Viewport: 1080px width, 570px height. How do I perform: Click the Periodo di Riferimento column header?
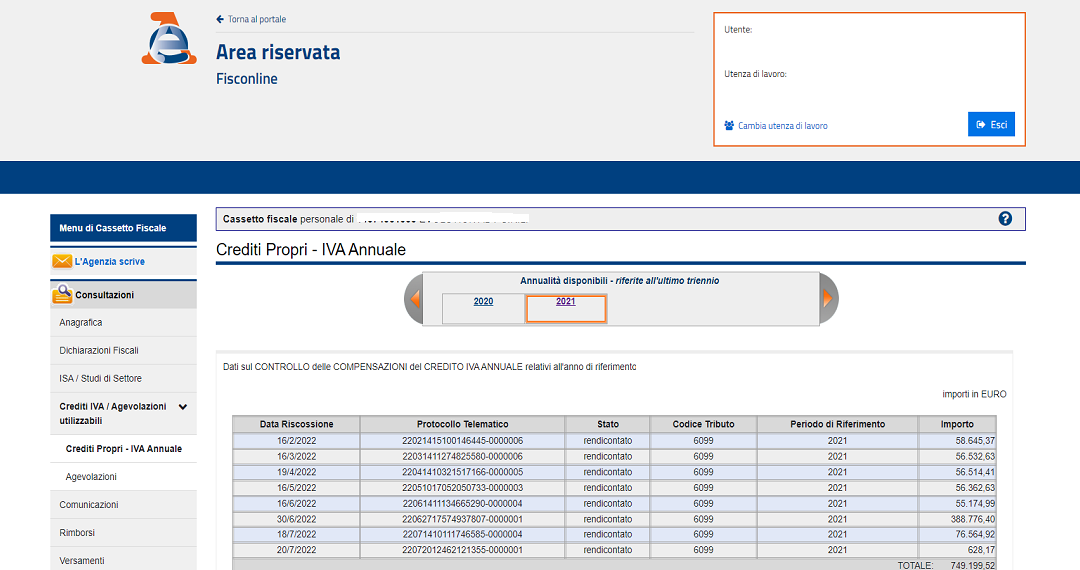838,424
